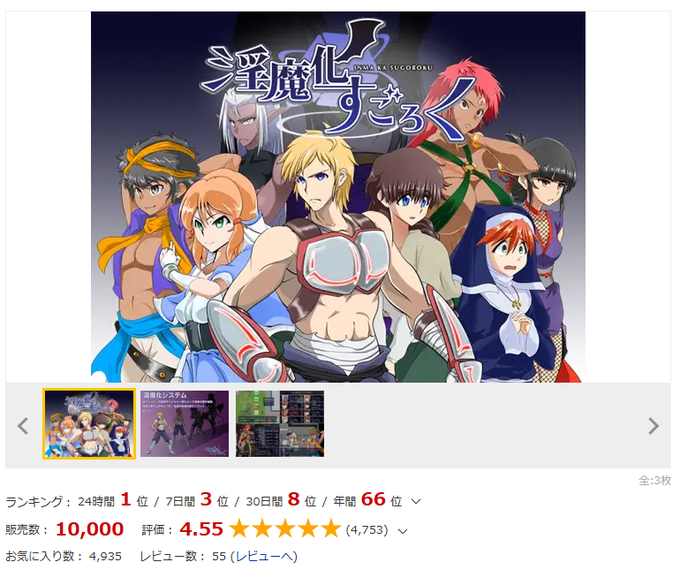Select the third thumbnail with gameplay screenshots
Image resolution: width=680 pixels, height=570 pixels.
coord(280,424)
